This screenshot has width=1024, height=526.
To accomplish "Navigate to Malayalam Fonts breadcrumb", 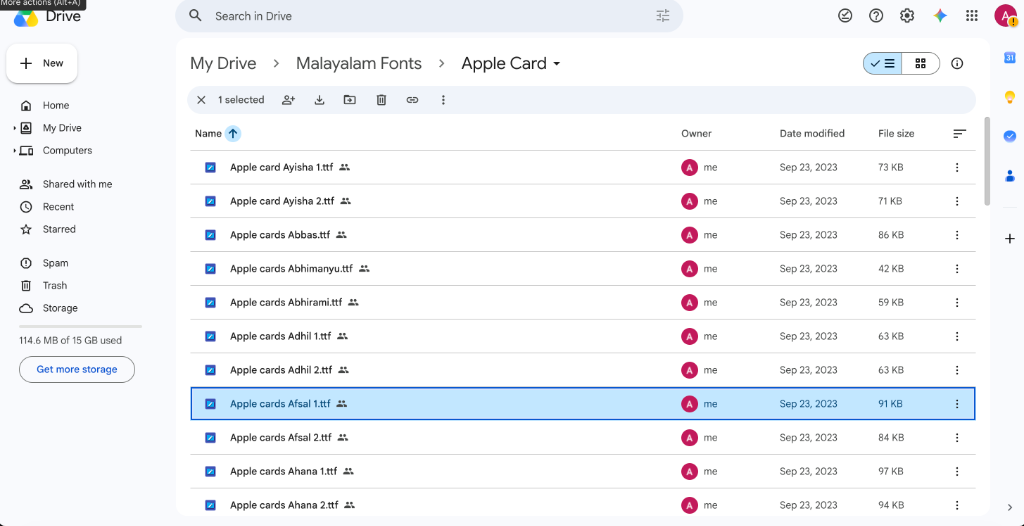I will 359,63.
